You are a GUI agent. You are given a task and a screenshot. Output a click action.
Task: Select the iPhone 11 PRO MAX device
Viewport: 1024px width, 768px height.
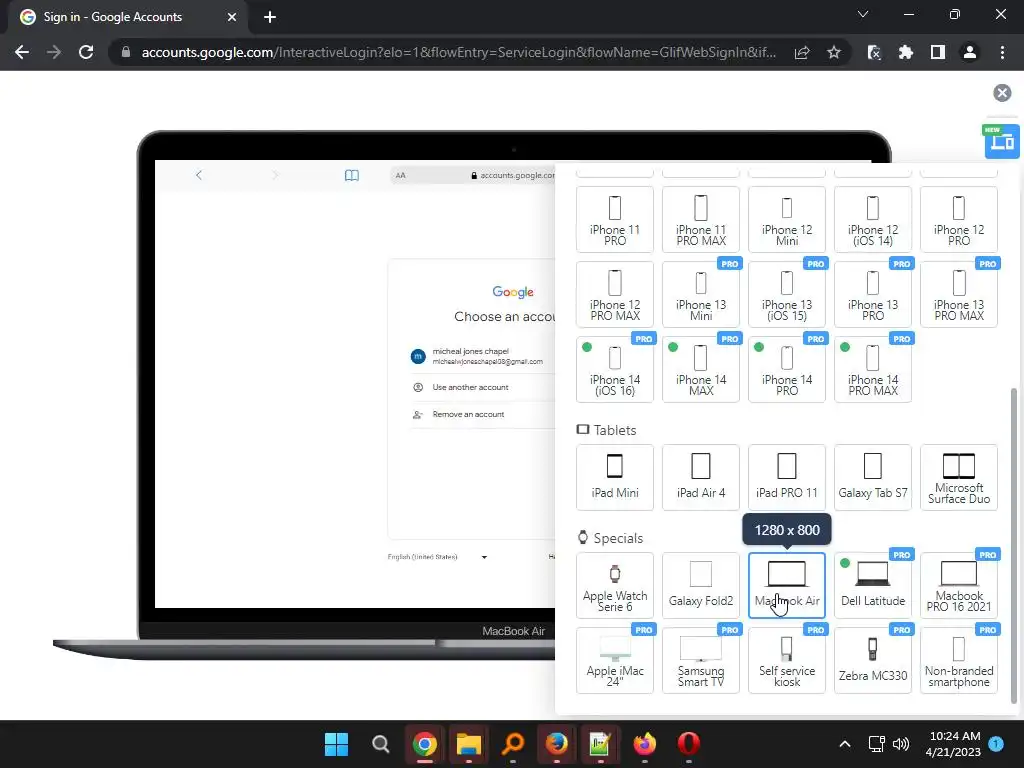coord(701,219)
